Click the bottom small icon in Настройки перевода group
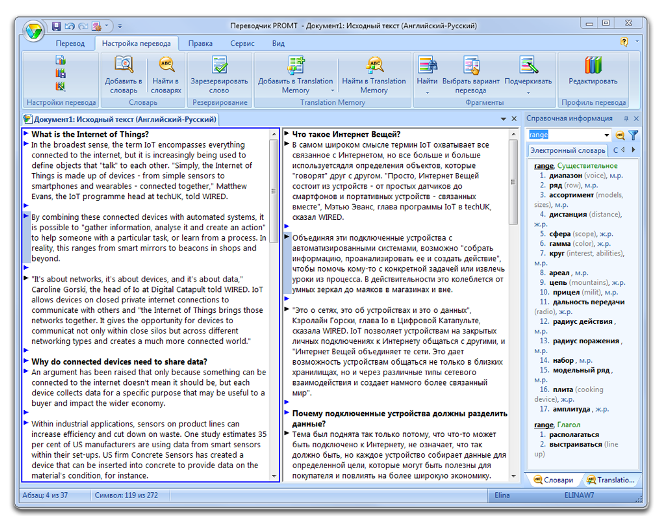The image size is (658, 516). tap(60, 86)
